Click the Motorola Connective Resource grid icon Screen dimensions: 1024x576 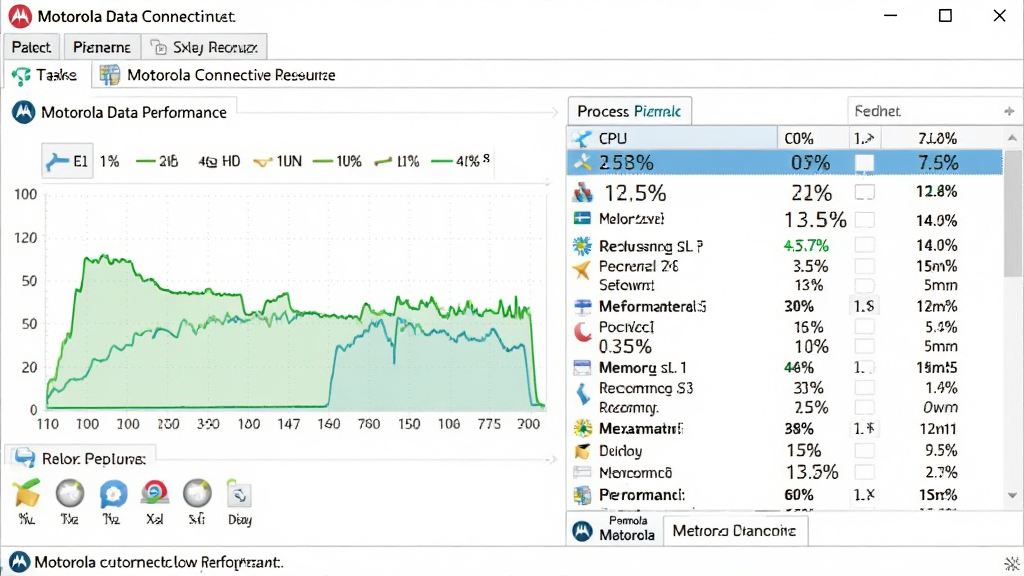(x=109, y=75)
